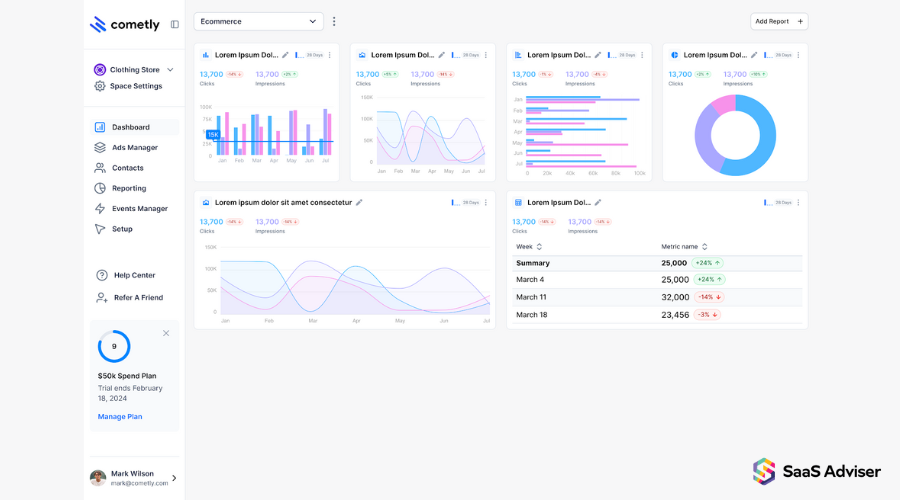Screen dimensions: 900x500
Task: Open the Ecommerce dashboard dropdown
Action: coord(258,21)
